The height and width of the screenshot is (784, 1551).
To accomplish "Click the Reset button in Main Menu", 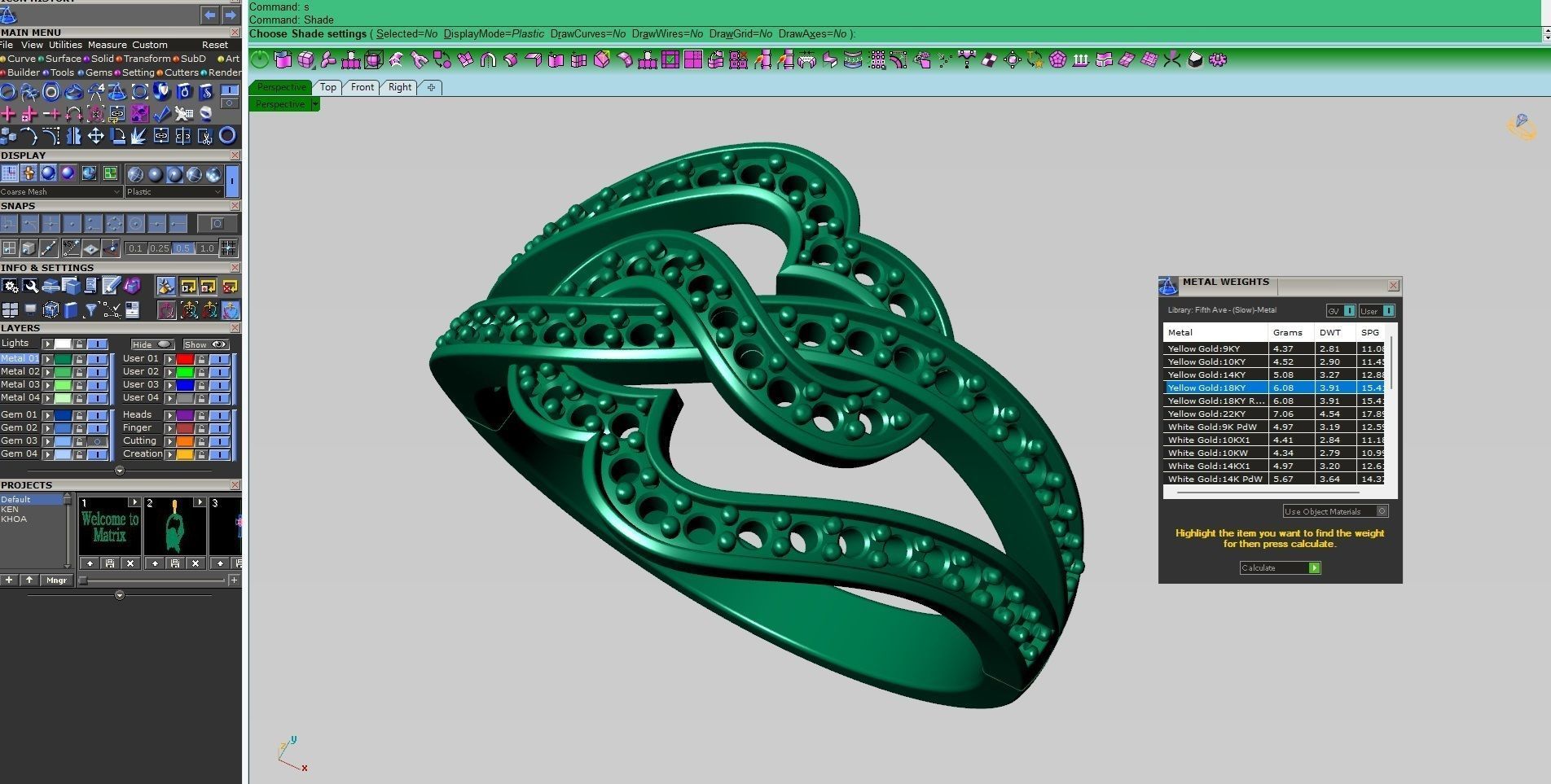I will tap(215, 45).
